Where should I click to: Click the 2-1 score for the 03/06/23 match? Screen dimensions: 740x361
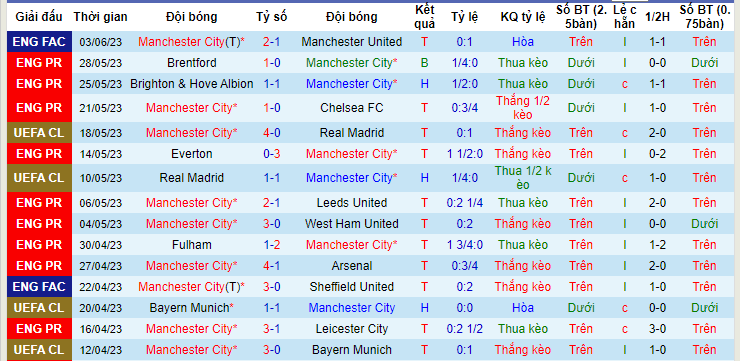pos(272,42)
